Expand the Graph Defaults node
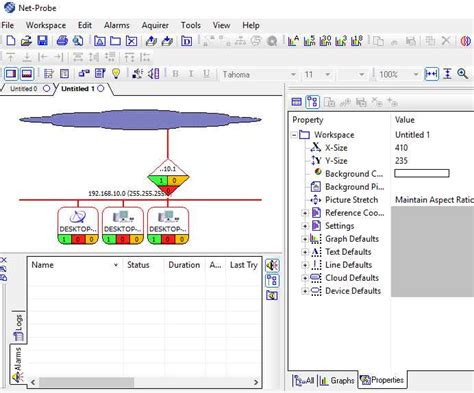Image resolution: width=474 pixels, height=393 pixels. pyautogui.click(x=305, y=239)
